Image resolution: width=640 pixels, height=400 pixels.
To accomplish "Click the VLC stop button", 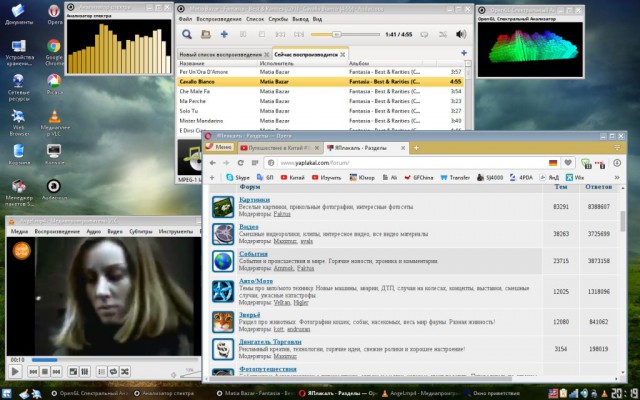I will 45,372.
